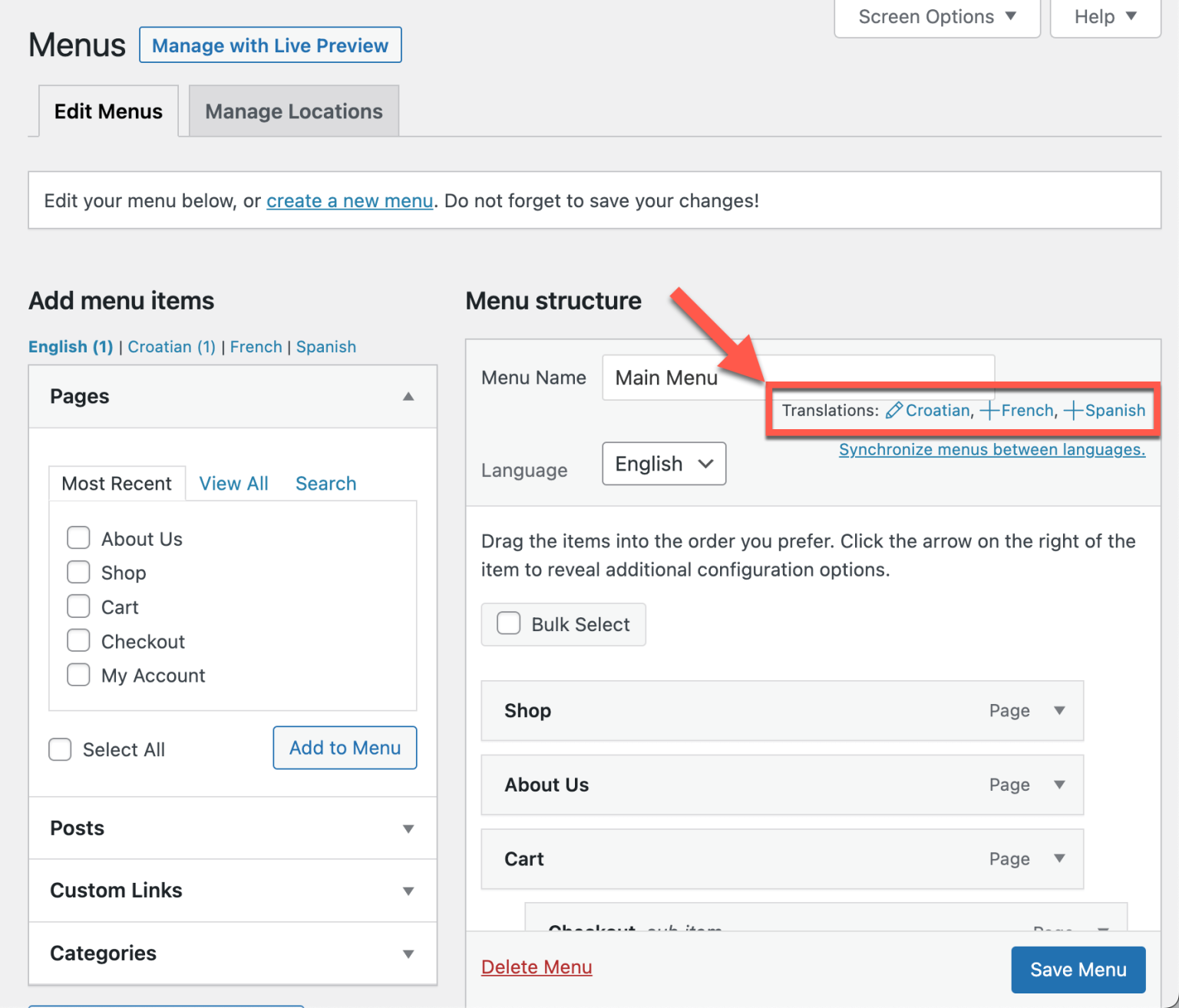Enable the Bulk Select checkbox
Image resolution: width=1179 pixels, height=1008 pixels.
509,623
